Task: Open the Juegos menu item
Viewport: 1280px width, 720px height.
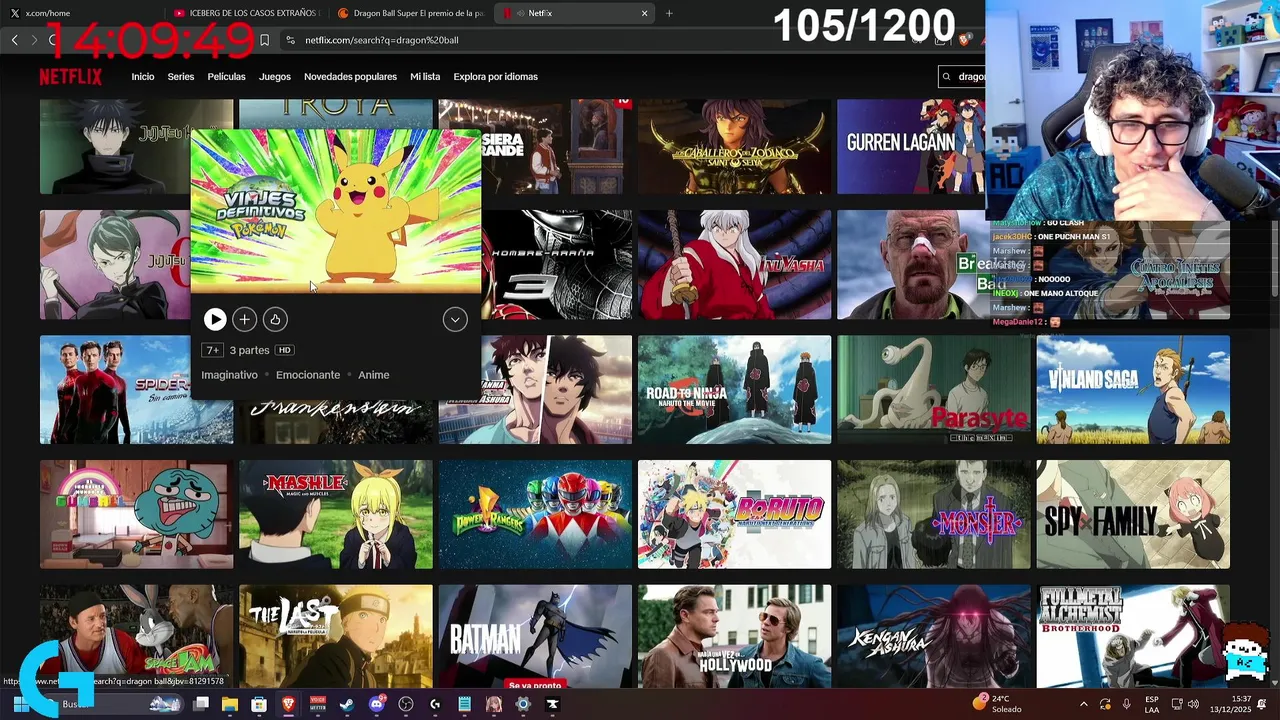Action: (275, 77)
